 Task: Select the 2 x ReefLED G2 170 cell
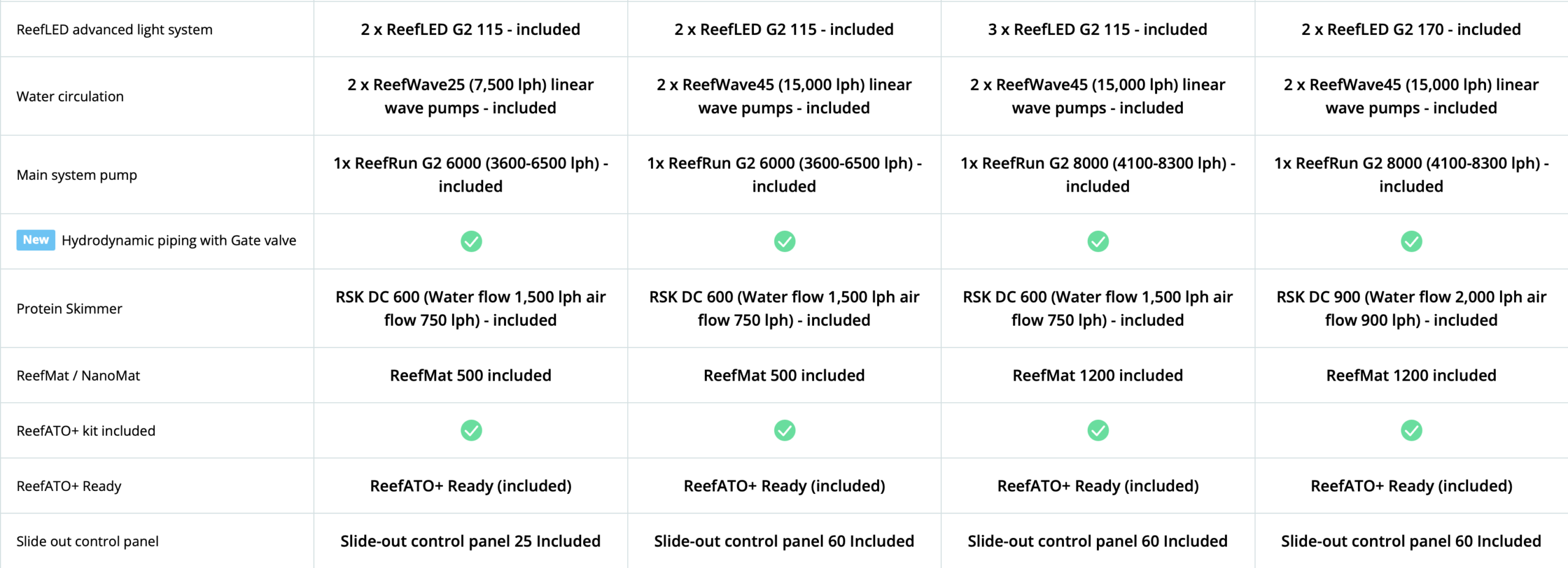[x=1411, y=29]
